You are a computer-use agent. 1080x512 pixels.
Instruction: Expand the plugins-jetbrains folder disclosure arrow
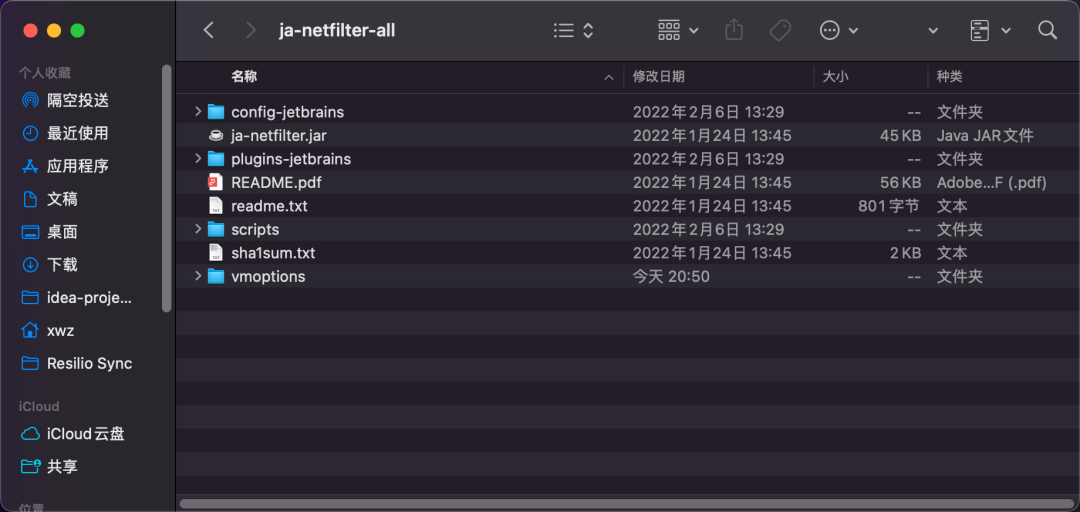click(x=198, y=159)
